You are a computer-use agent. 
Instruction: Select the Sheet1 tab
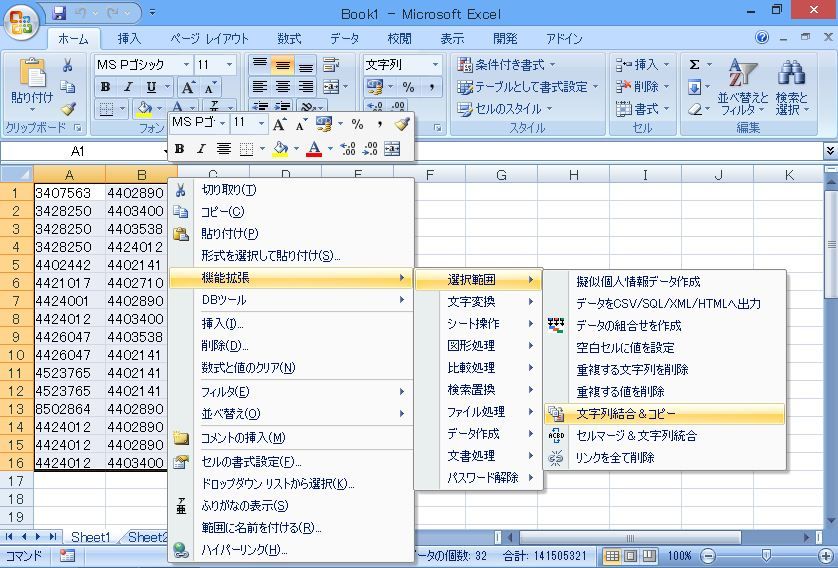pyautogui.click(x=90, y=537)
